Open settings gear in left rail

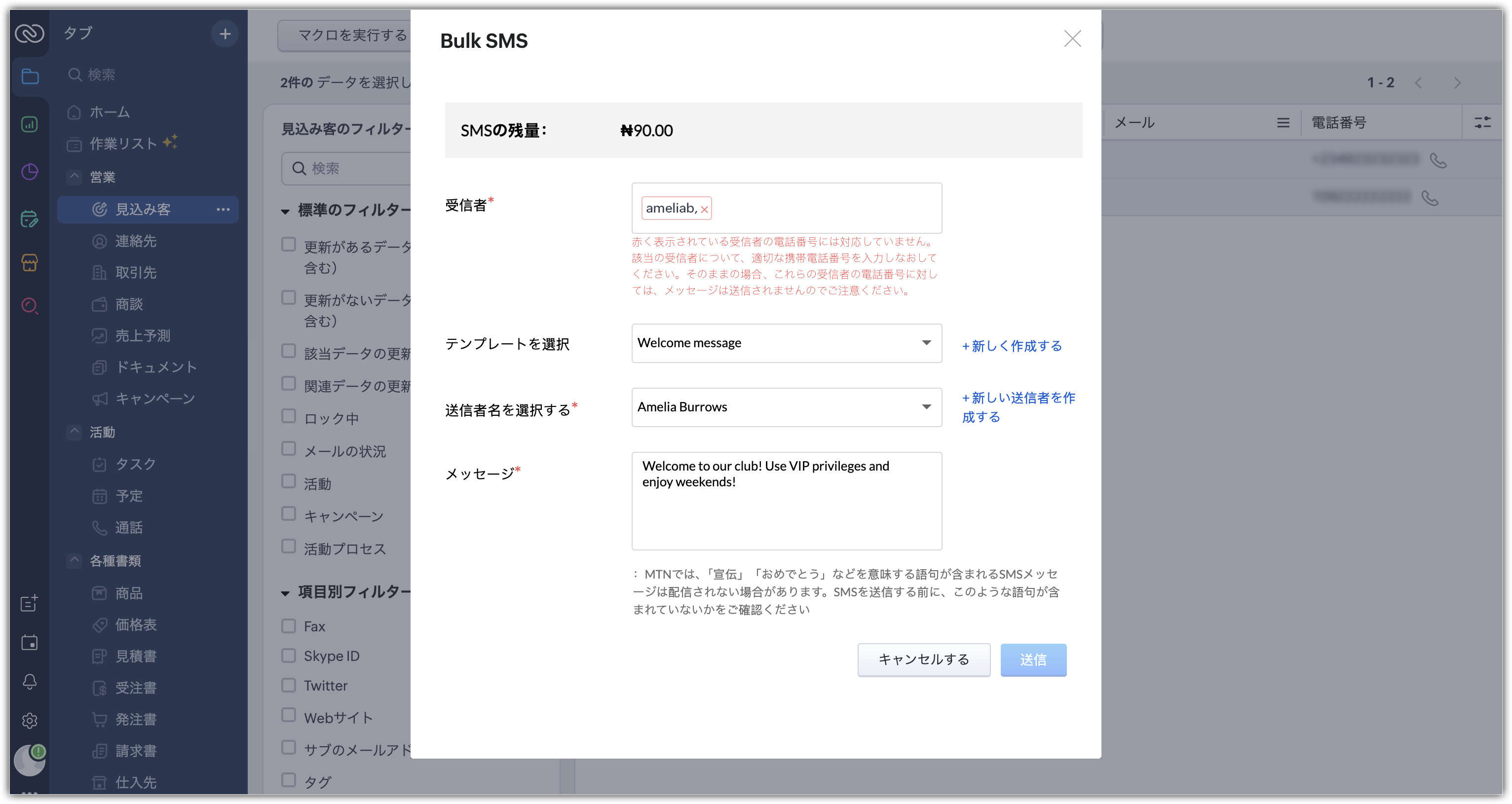29,720
